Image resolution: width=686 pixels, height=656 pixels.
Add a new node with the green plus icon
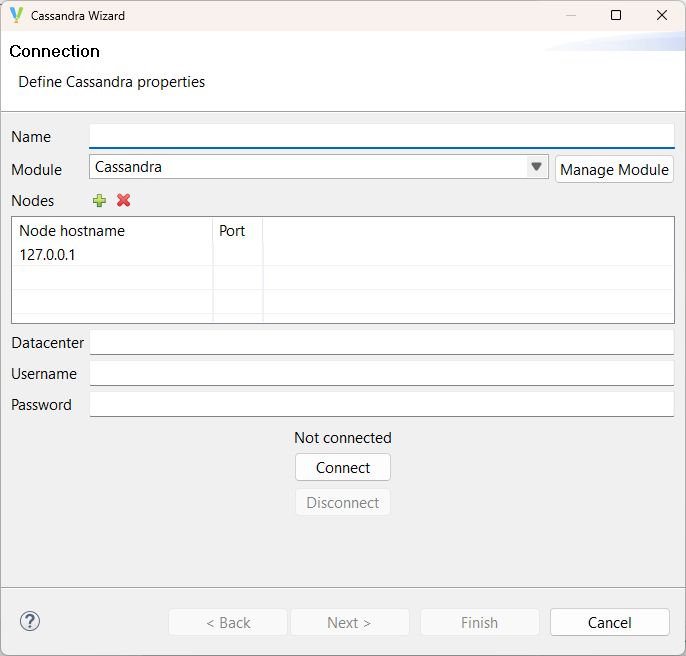tap(99, 200)
